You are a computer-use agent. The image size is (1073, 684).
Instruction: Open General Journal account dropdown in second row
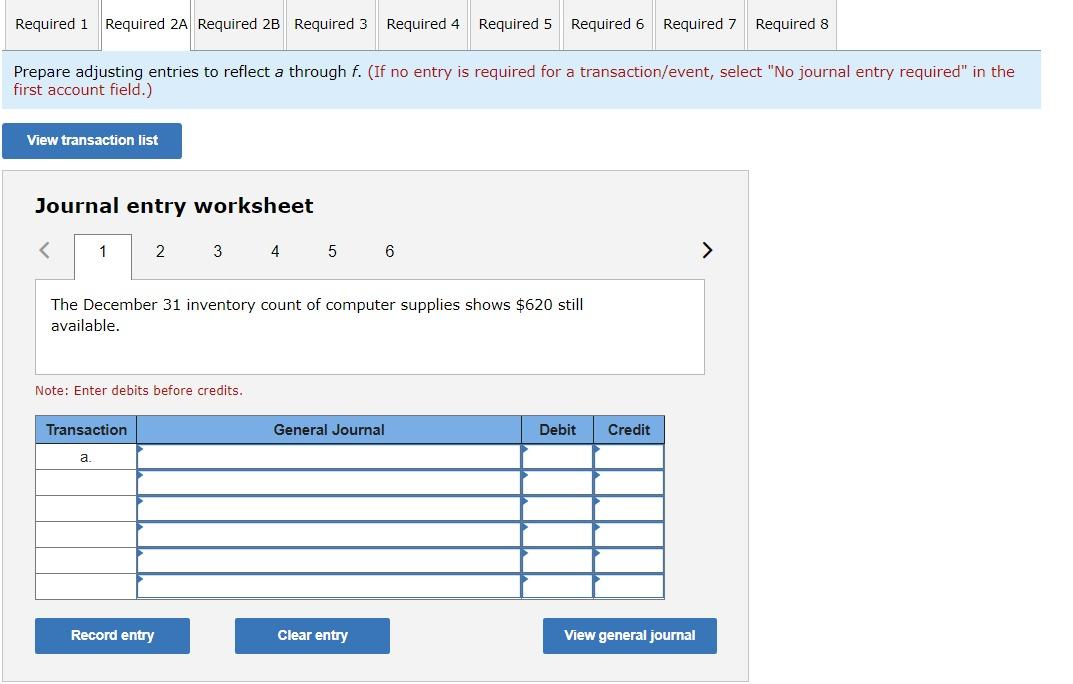tap(329, 483)
